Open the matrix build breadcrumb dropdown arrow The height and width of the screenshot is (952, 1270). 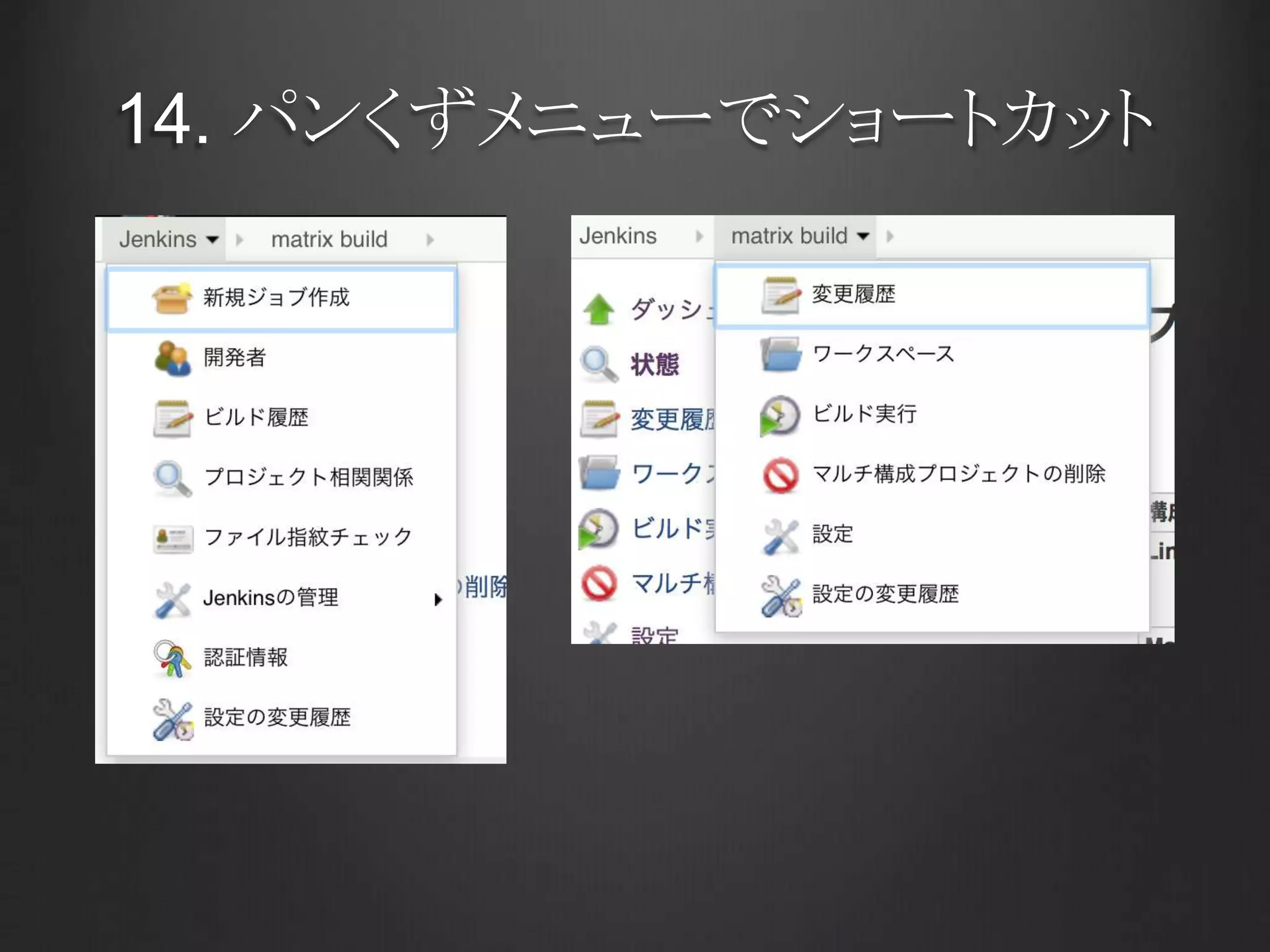coord(863,236)
